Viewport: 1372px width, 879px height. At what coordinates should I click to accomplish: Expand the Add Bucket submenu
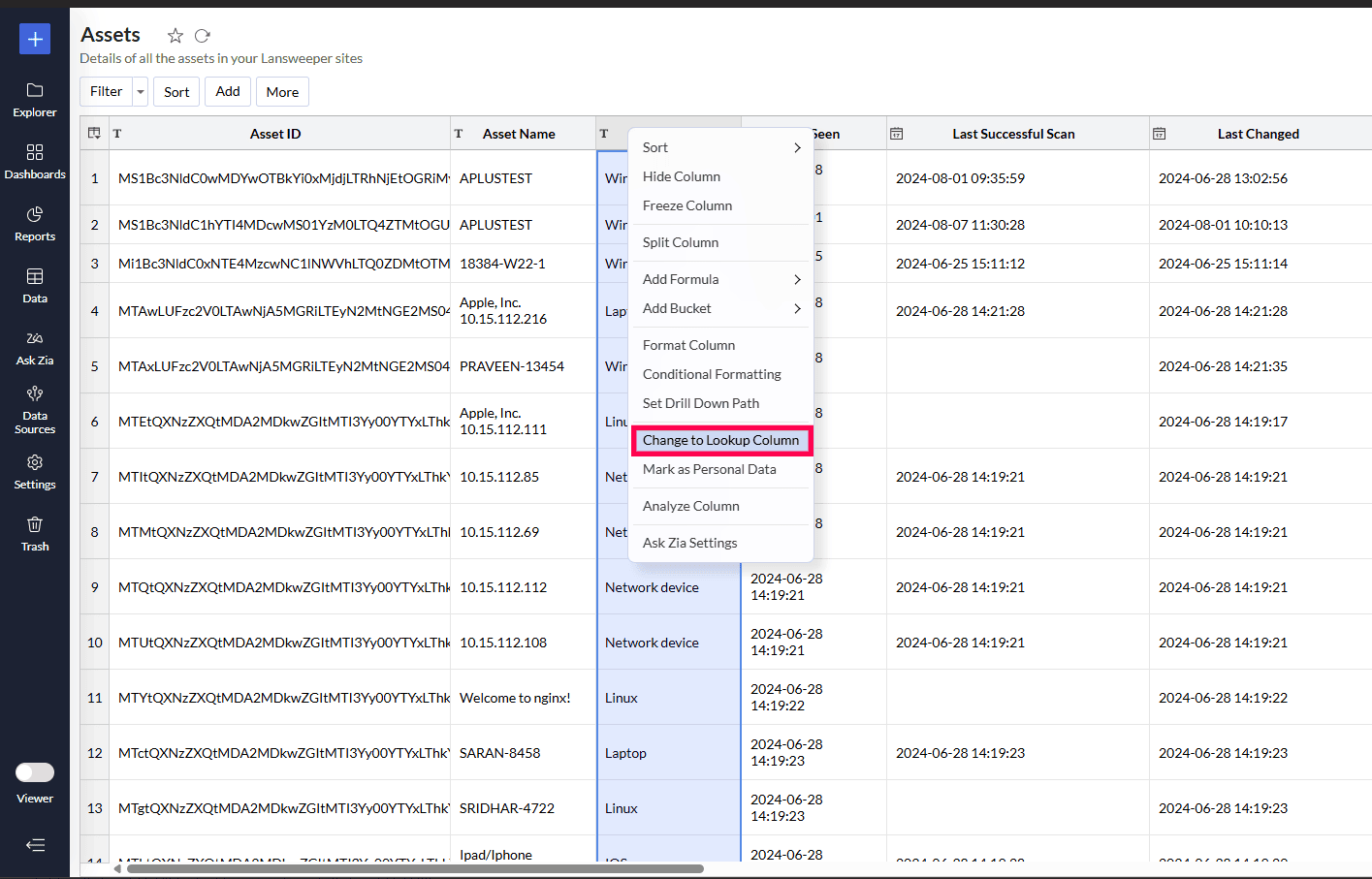click(x=721, y=308)
